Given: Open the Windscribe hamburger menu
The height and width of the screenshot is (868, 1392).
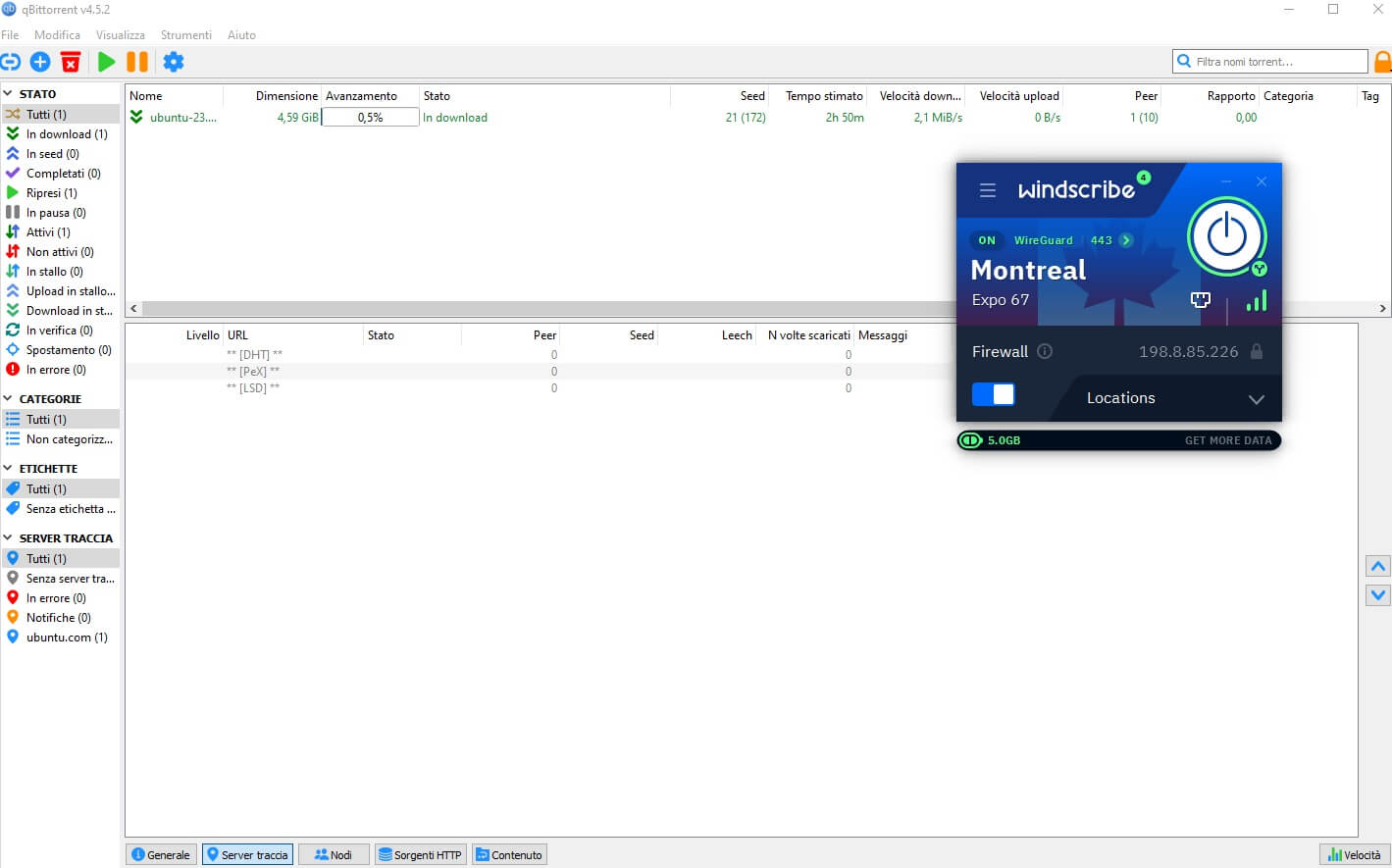Looking at the screenshot, I should 988,190.
